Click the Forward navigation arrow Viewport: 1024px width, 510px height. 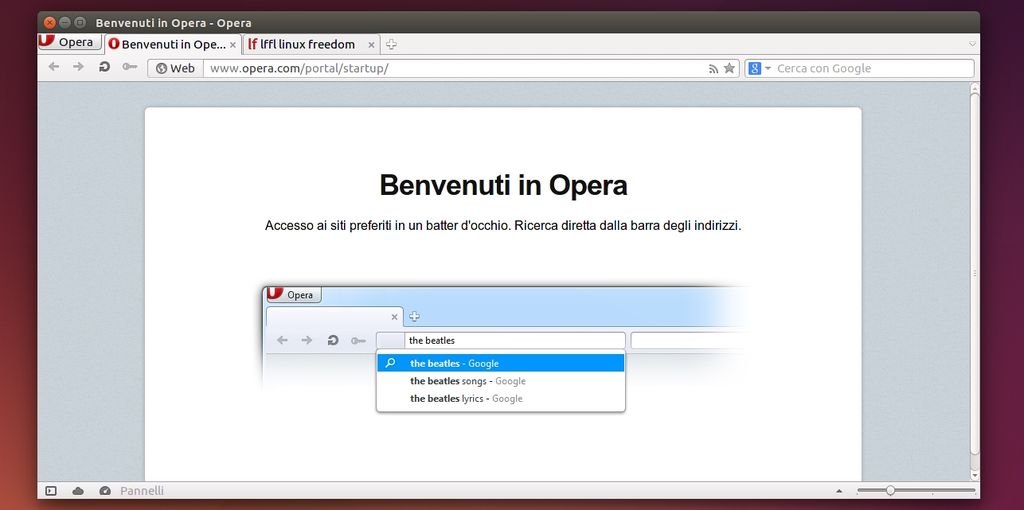79,68
